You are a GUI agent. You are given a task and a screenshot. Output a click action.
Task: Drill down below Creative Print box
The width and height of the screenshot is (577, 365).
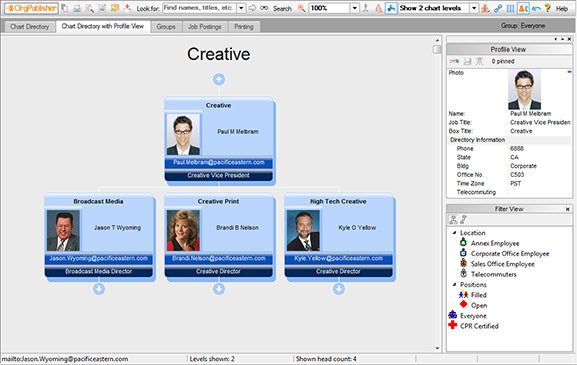click(x=219, y=289)
